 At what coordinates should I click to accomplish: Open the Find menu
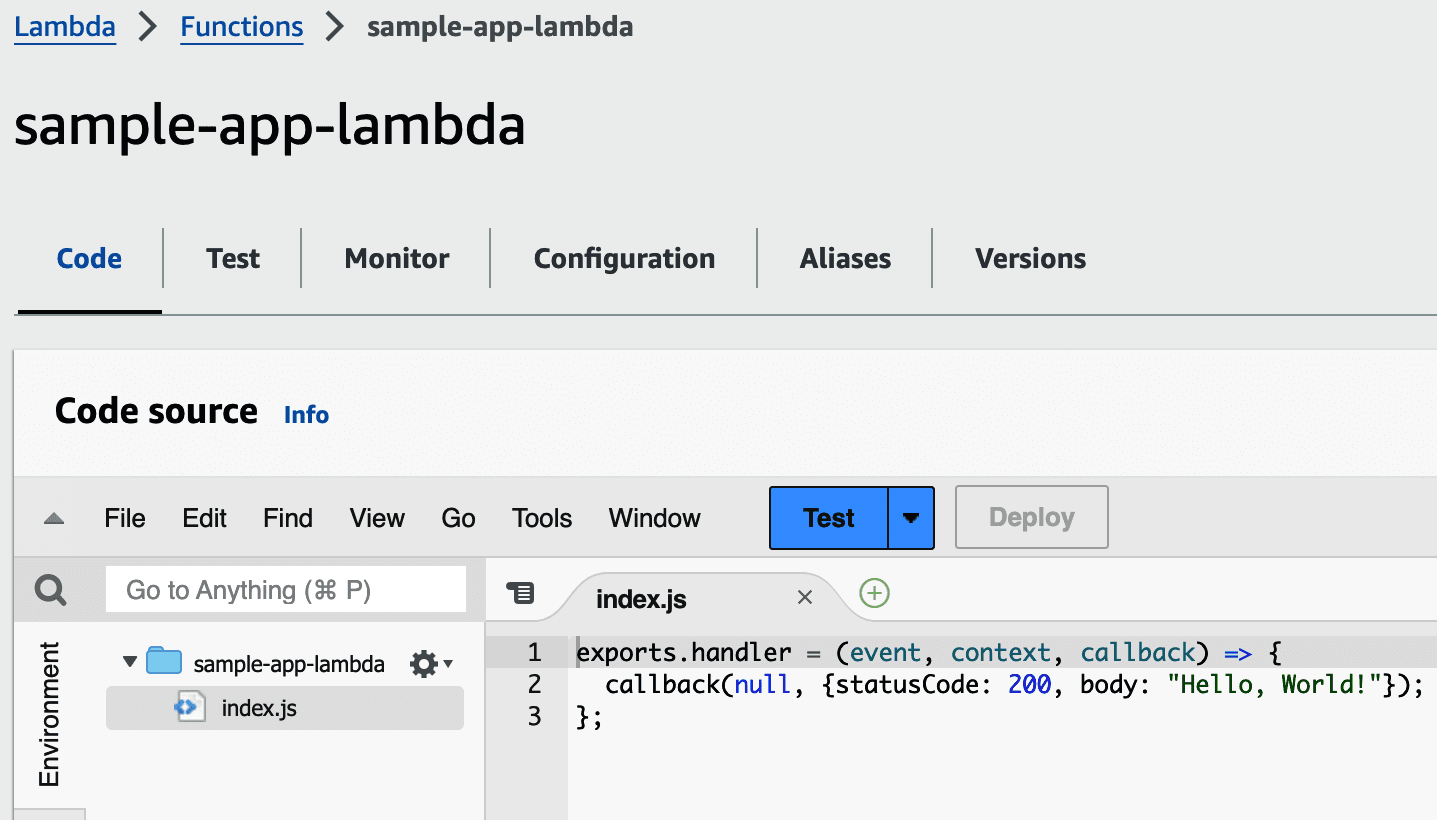[288, 518]
